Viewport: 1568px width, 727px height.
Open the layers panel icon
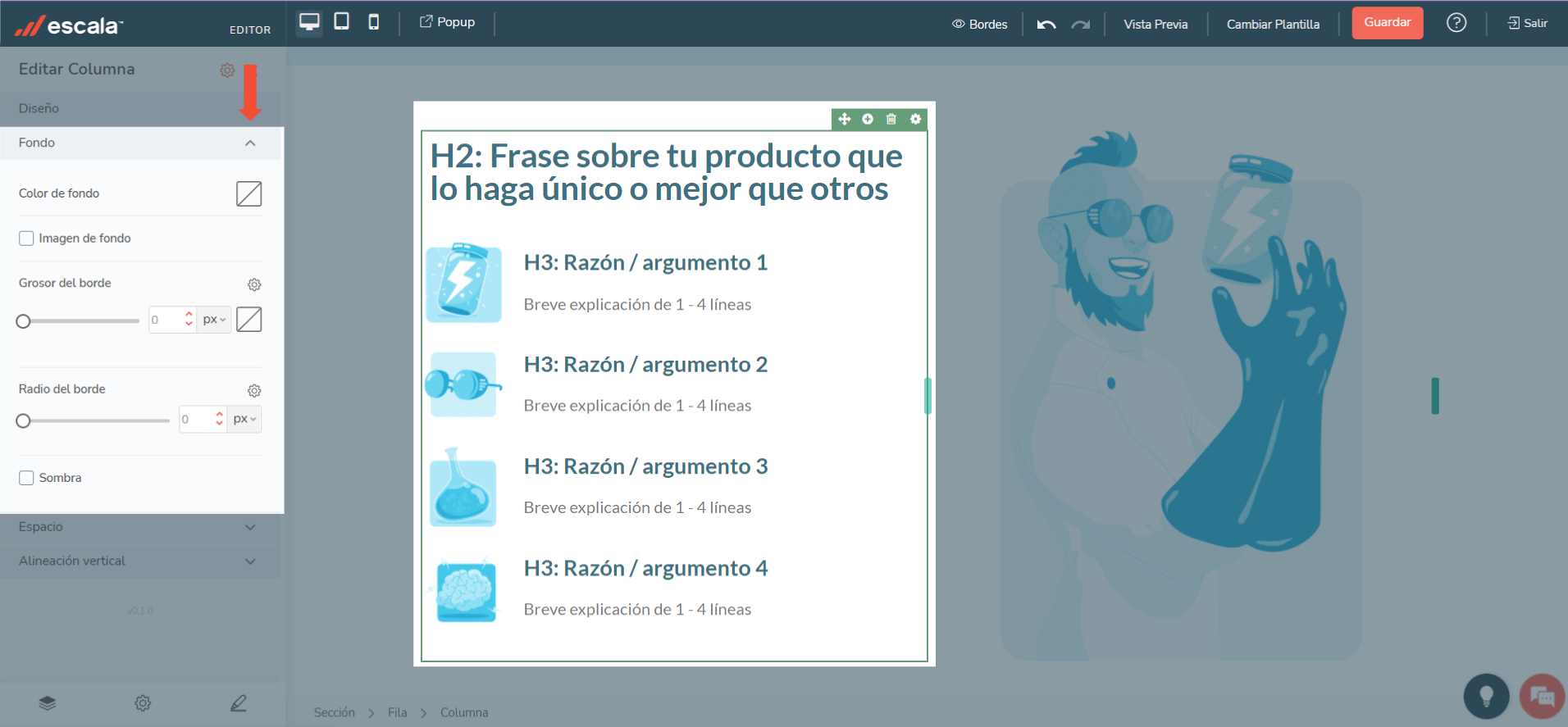(48, 703)
